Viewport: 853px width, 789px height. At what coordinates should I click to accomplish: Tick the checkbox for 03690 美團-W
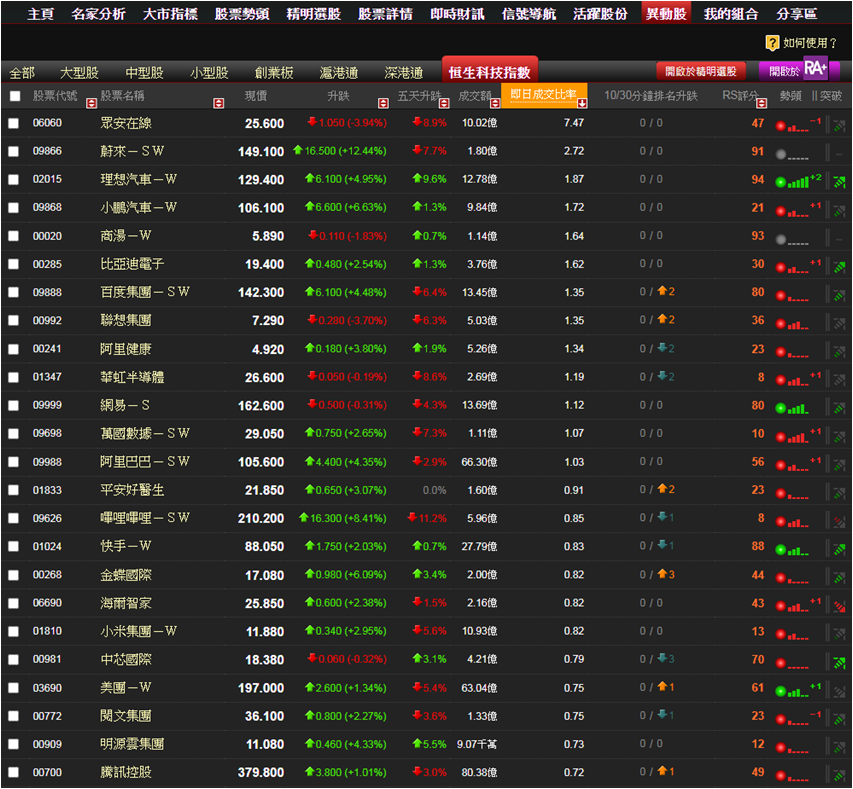point(13,688)
